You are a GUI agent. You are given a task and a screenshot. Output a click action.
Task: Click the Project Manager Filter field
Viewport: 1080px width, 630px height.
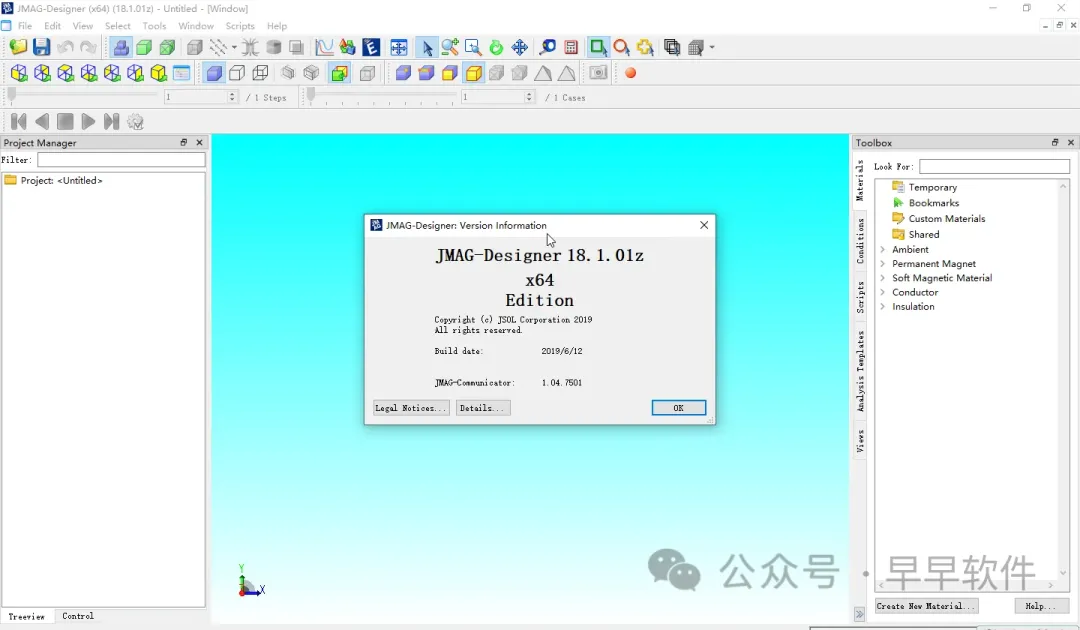121,160
